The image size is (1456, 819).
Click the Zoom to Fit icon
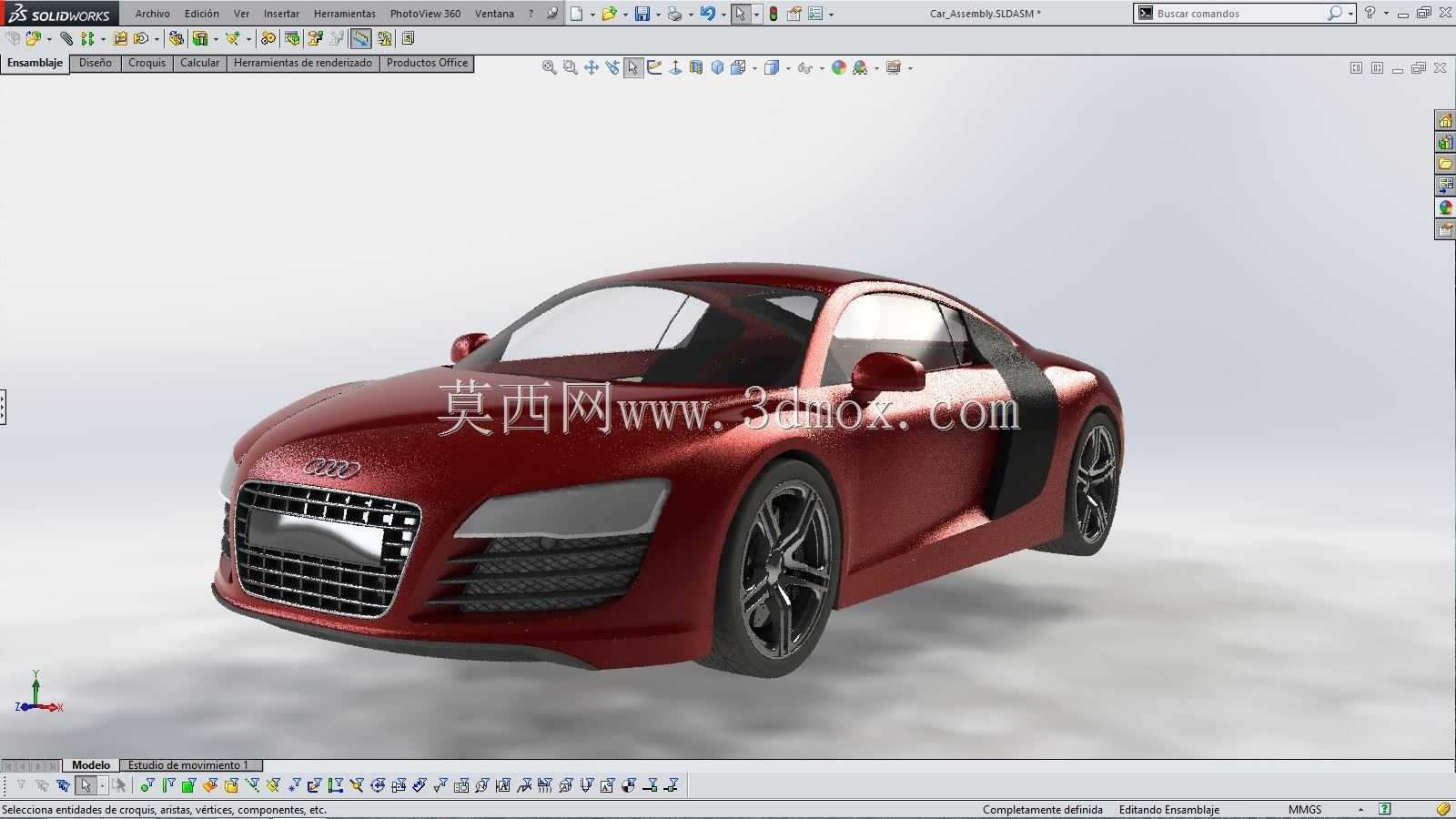(x=549, y=67)
